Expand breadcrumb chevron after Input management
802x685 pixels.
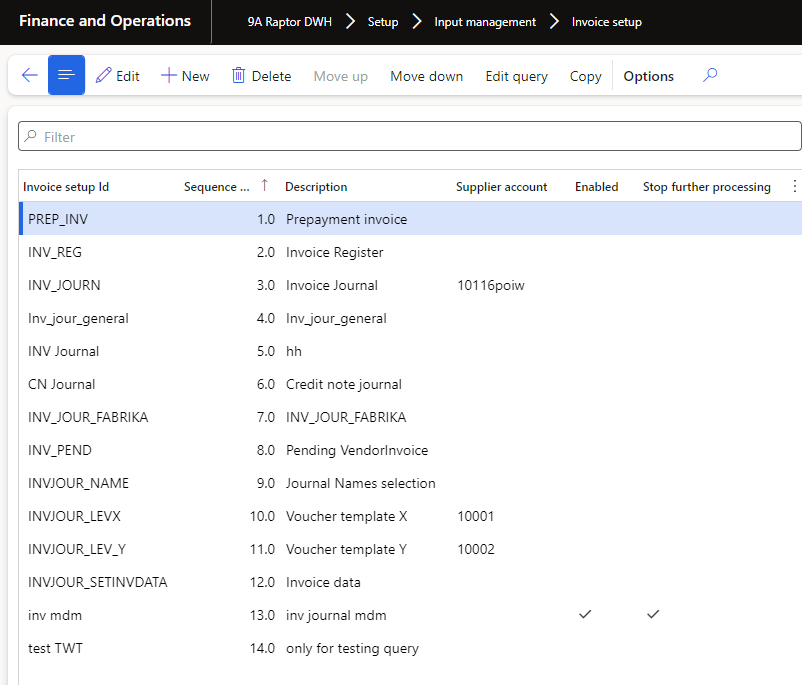(x=554, y=21)
